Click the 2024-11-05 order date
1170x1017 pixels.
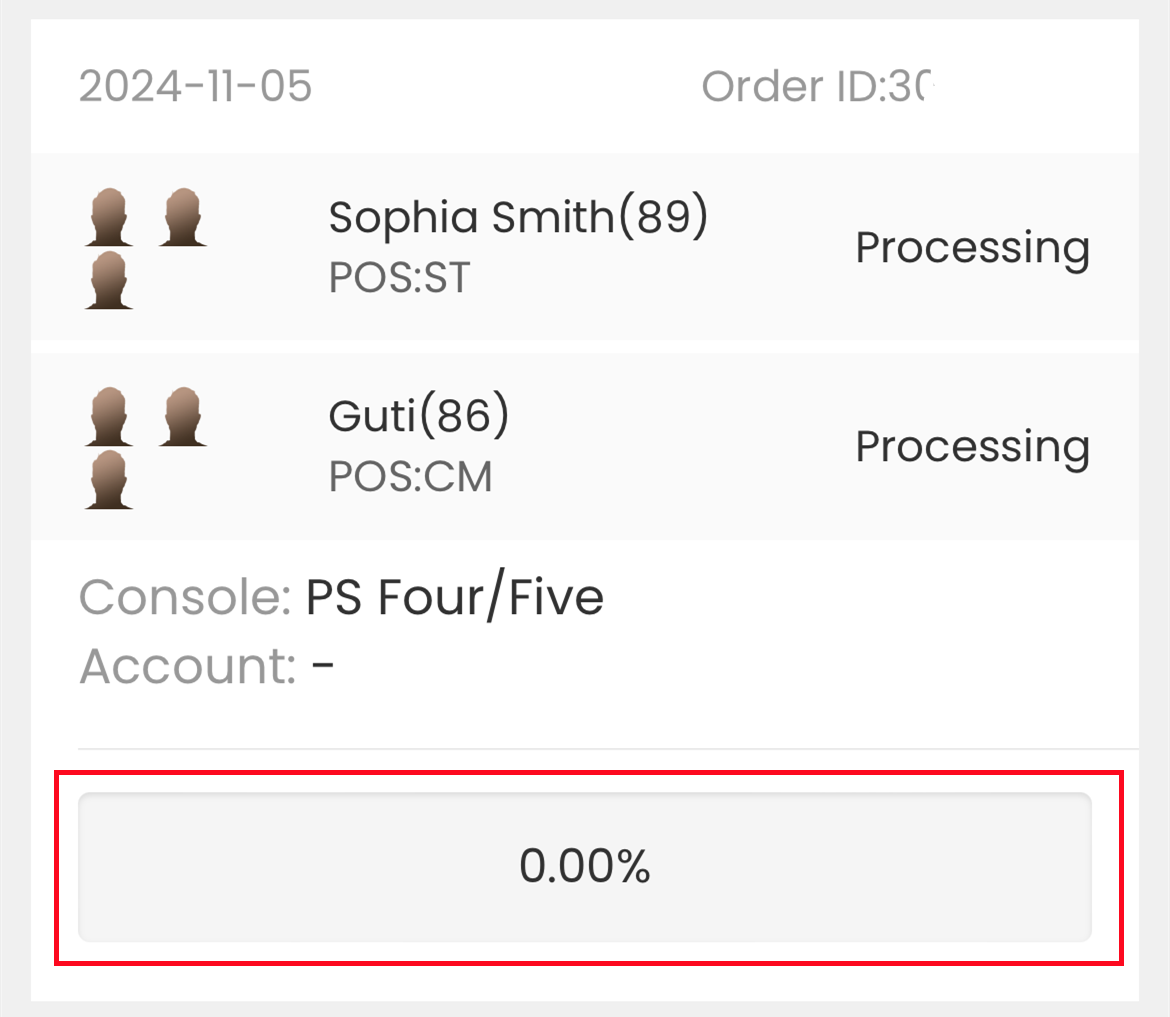tap(196, 87)
